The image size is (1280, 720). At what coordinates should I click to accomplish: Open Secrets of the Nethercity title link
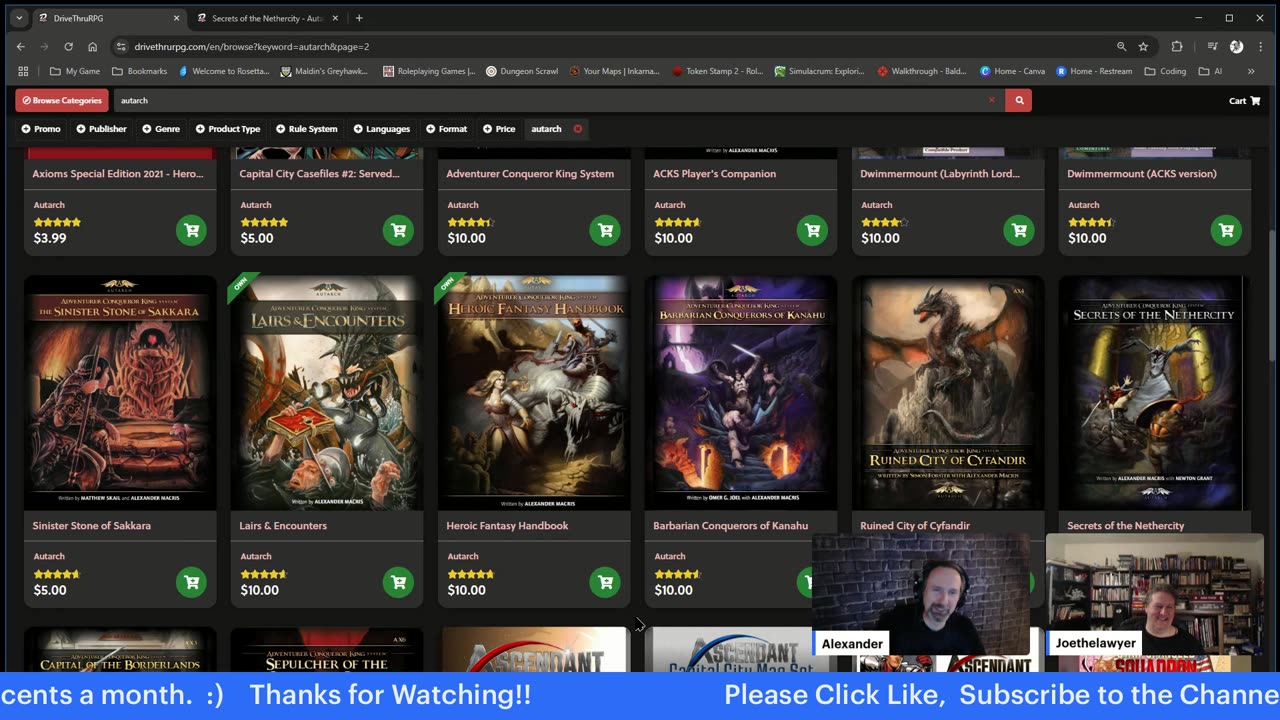(1125, 526)
